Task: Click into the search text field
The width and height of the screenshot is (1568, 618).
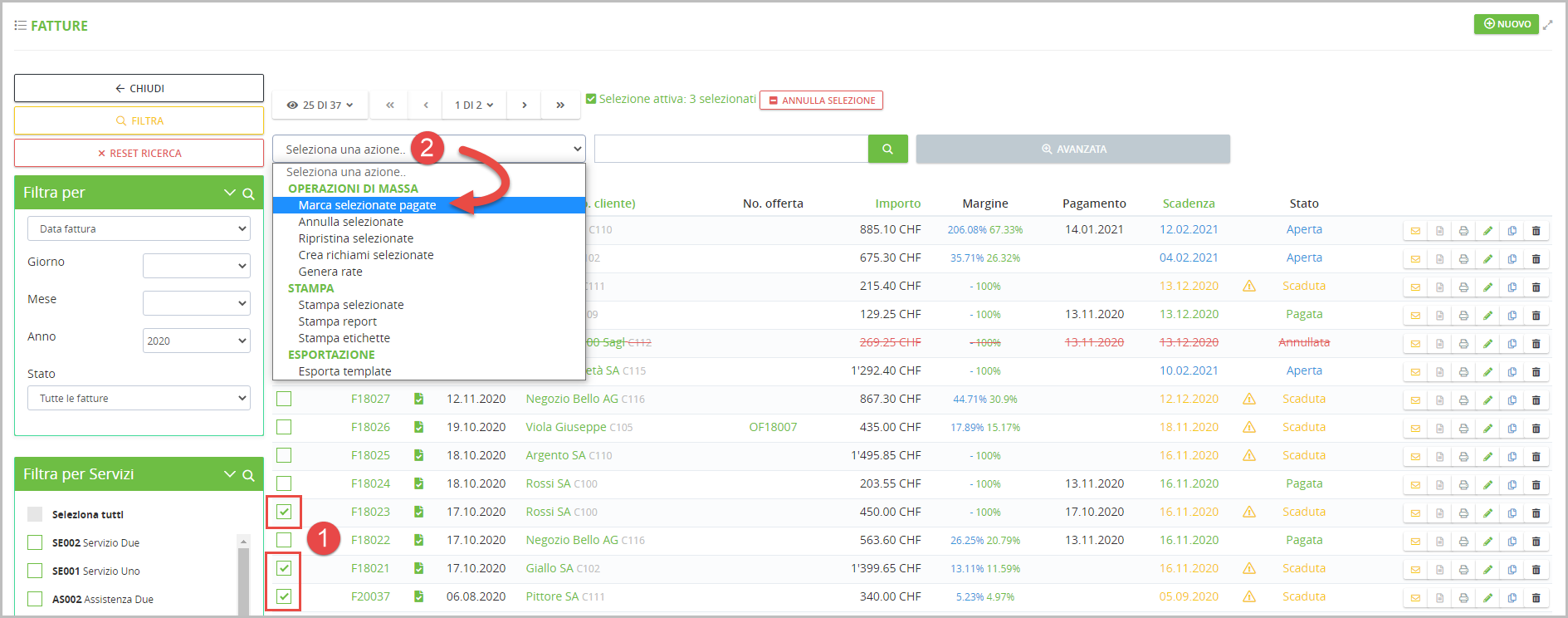Action: (x=730, y=150)
